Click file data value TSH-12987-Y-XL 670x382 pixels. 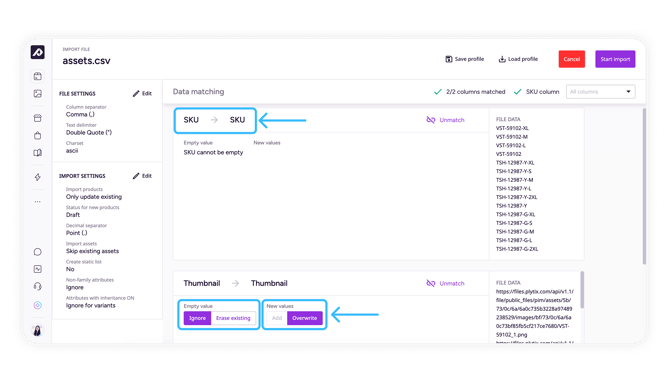(x=515, y=163)
